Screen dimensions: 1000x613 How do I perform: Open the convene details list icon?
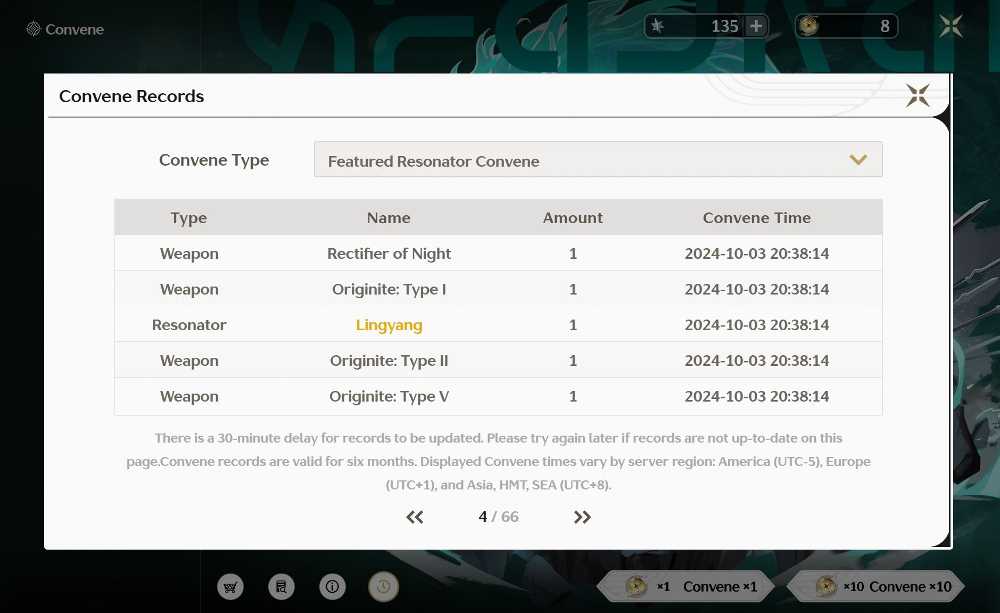point(281,586)
